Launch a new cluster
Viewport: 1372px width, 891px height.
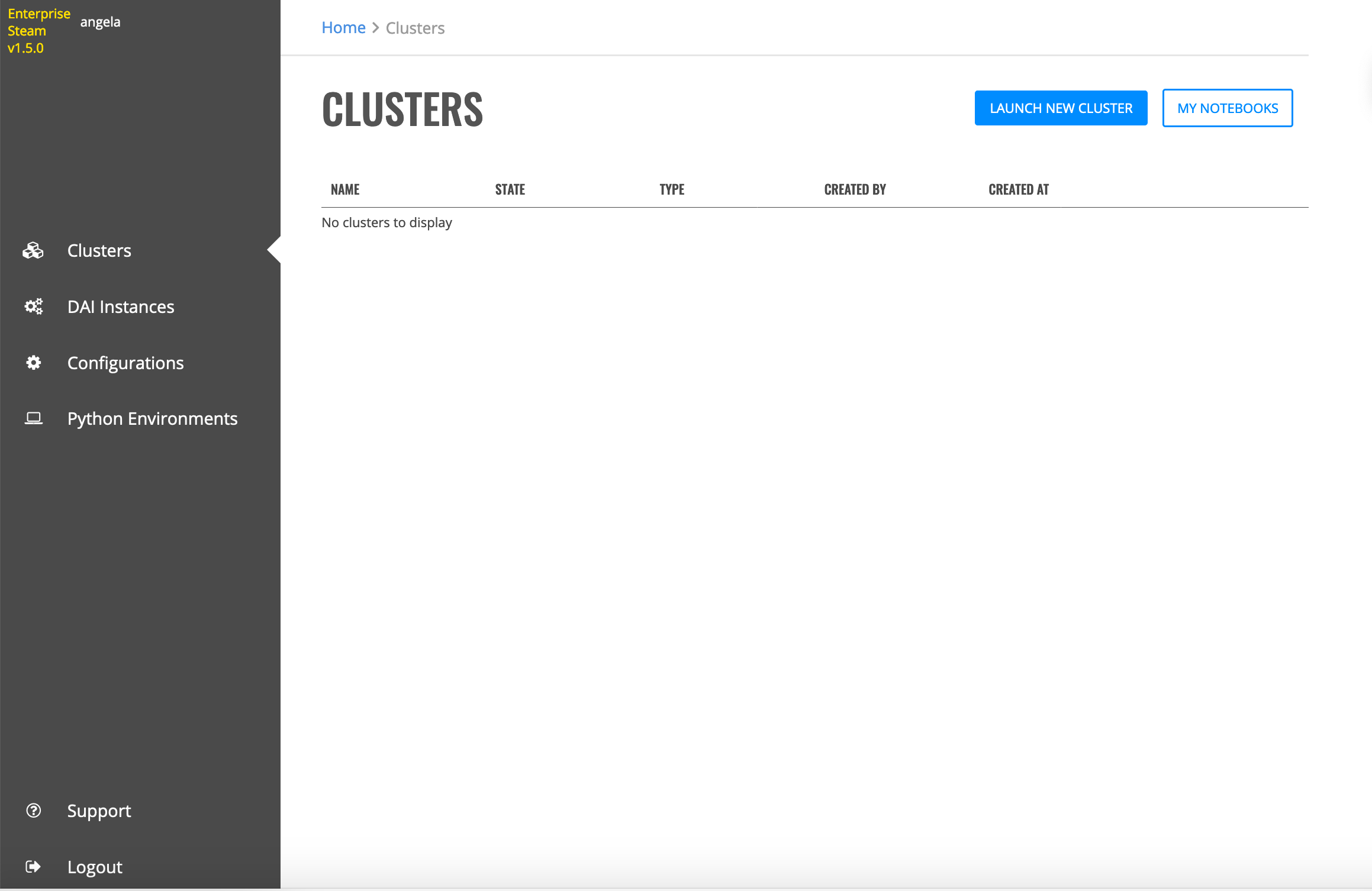tap(1061, 108)
